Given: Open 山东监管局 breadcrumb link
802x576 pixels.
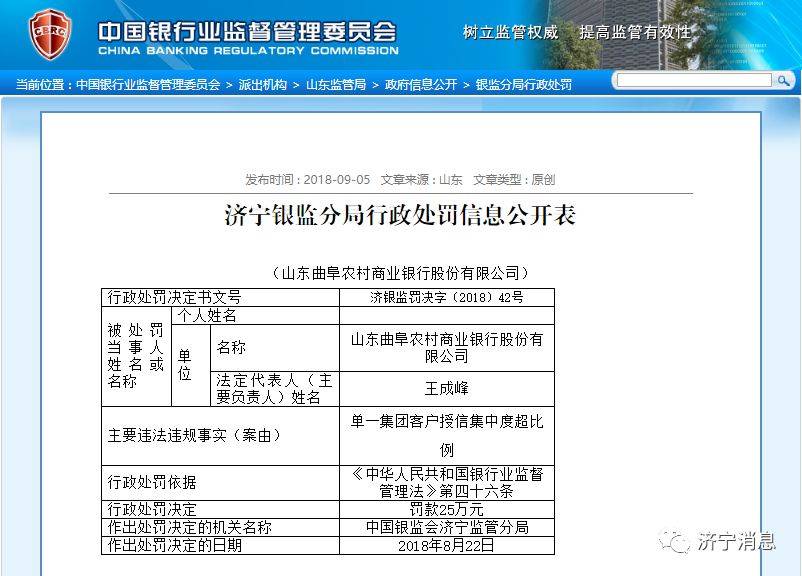Looking at the screenshot, I should pos(336,85).
